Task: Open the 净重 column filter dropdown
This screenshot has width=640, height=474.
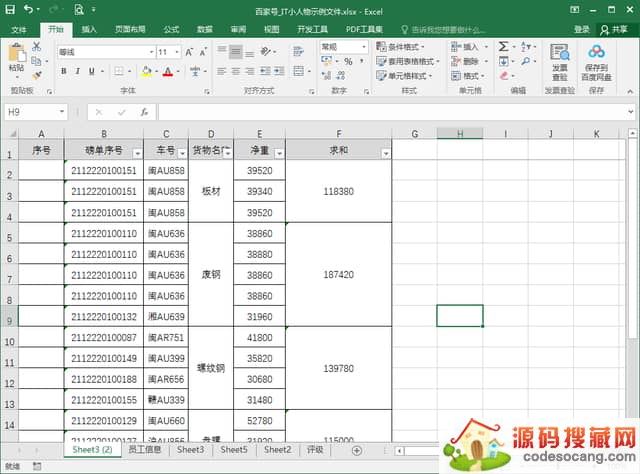Action: click(279, 153)
